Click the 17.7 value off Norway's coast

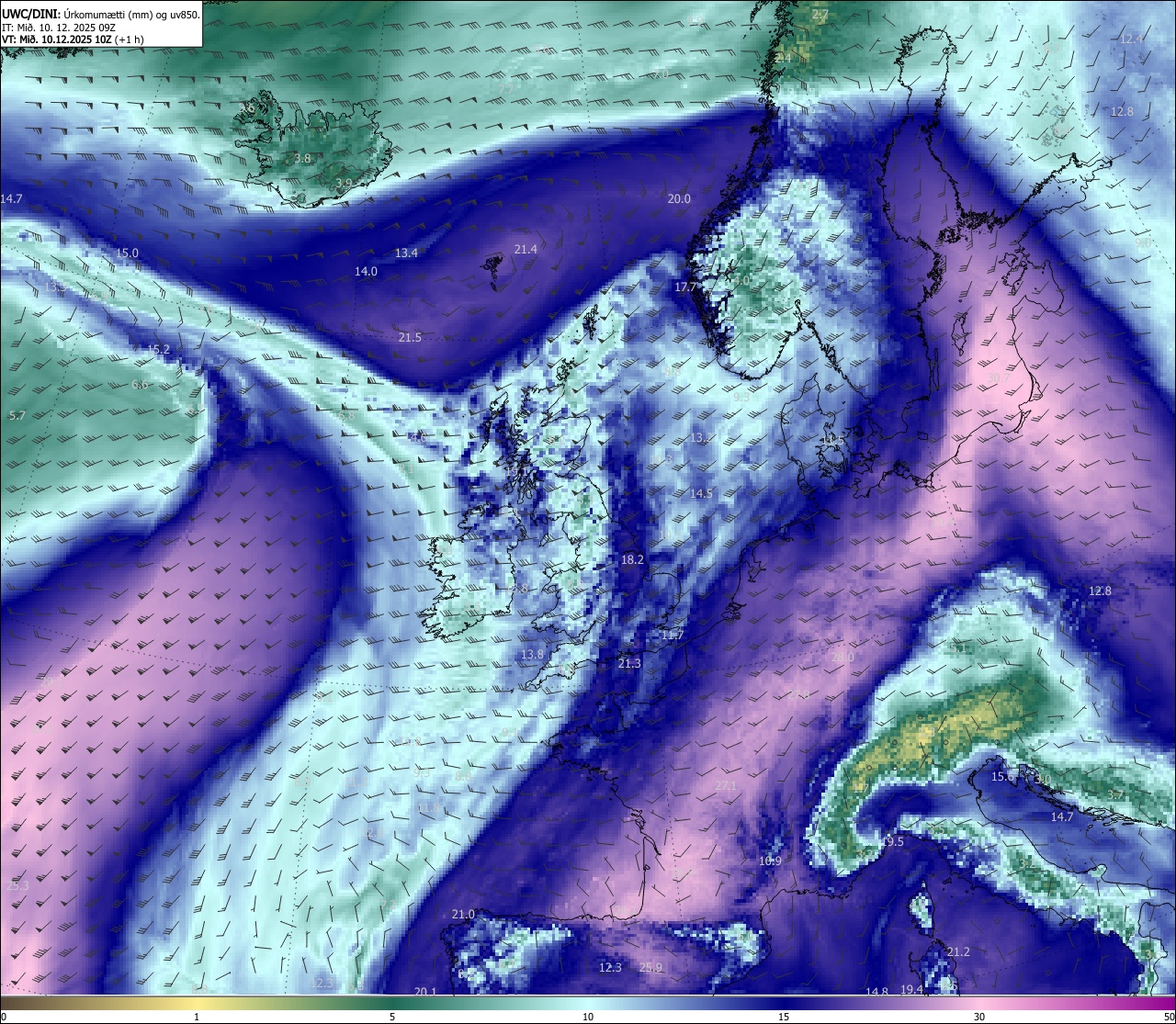685,287
